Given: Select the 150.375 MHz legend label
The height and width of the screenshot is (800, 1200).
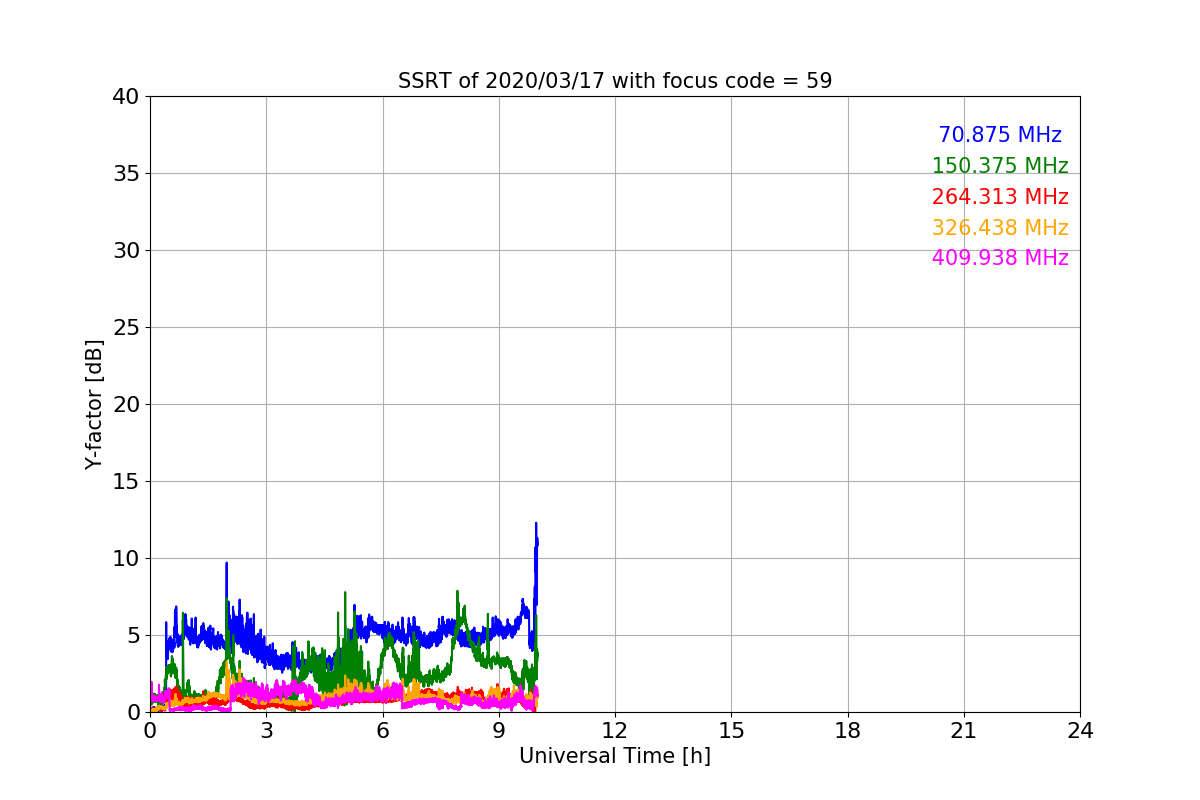Looking at the screenshot, I should coord(1000,166).
